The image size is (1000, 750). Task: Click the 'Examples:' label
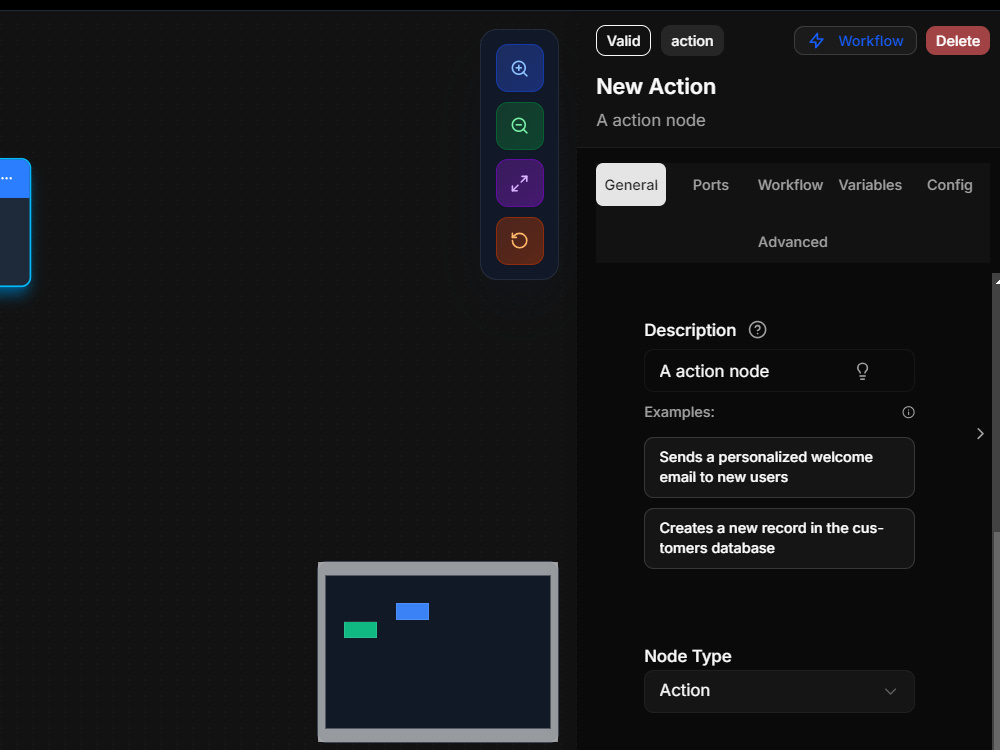(x=679, y=412)
